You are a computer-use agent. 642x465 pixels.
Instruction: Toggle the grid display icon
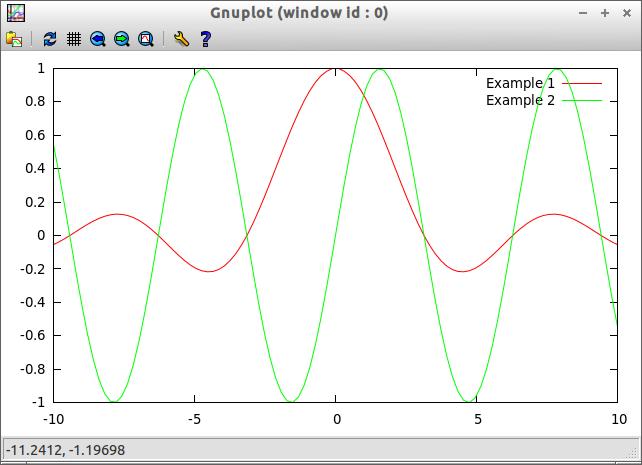(74, 39)
